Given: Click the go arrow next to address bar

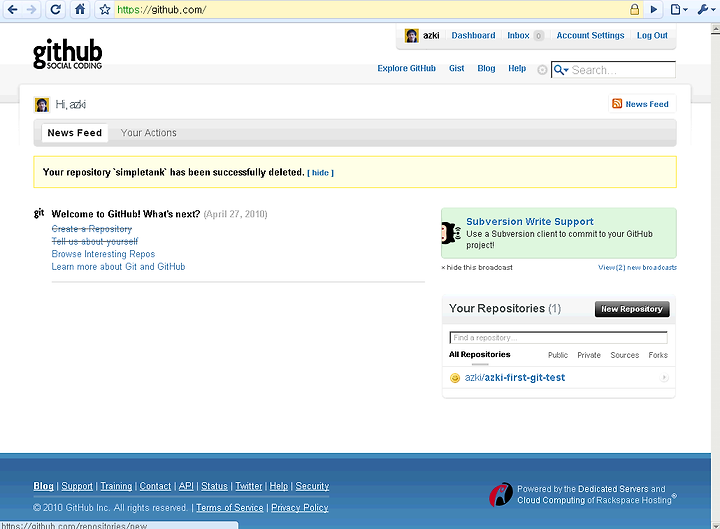Looking at the screenshot, I should coord(653,10).
